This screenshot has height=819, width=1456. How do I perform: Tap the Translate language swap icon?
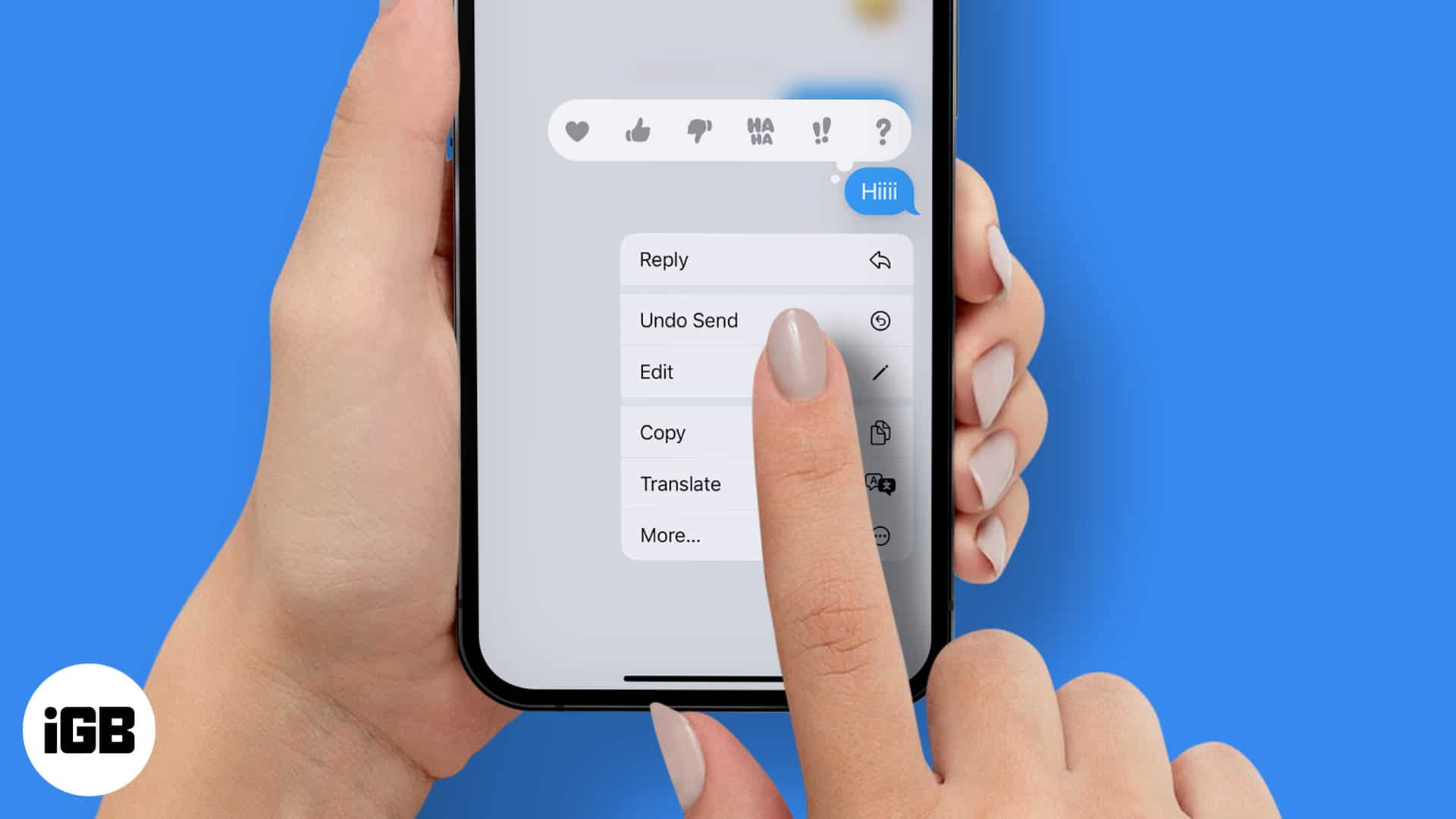tap(878, 484)
